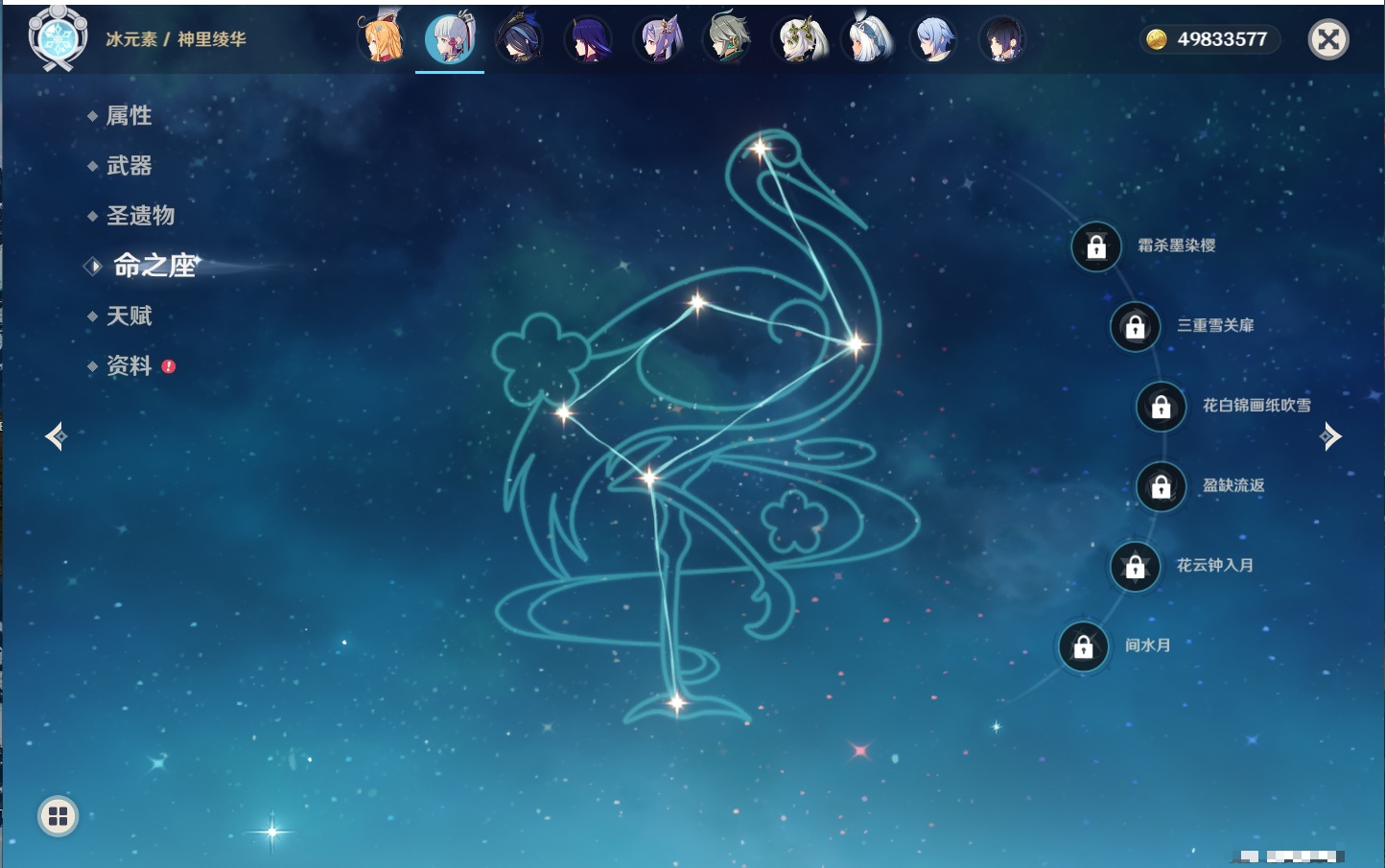
Task: Select the 命之座 constellation tab
Action: tap(155, 266)
